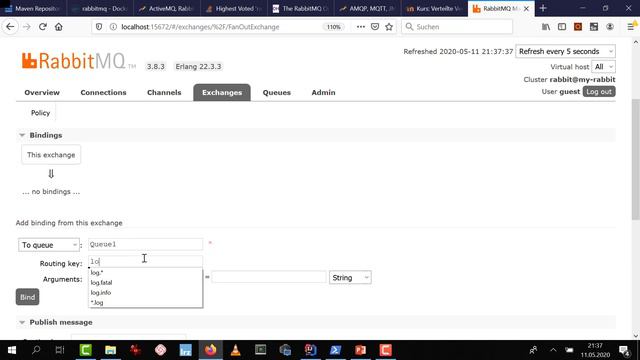This screenshot has width=640, height=360.
Task: Open the Windows Start menu
Action: click(11, 350)
